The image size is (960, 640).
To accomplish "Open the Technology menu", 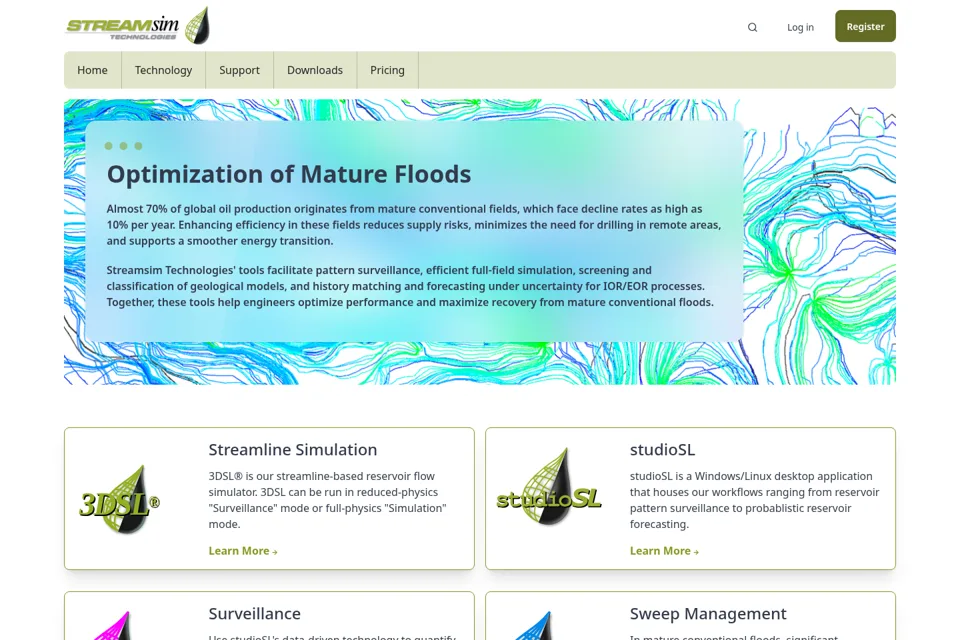I will [163, 70].
